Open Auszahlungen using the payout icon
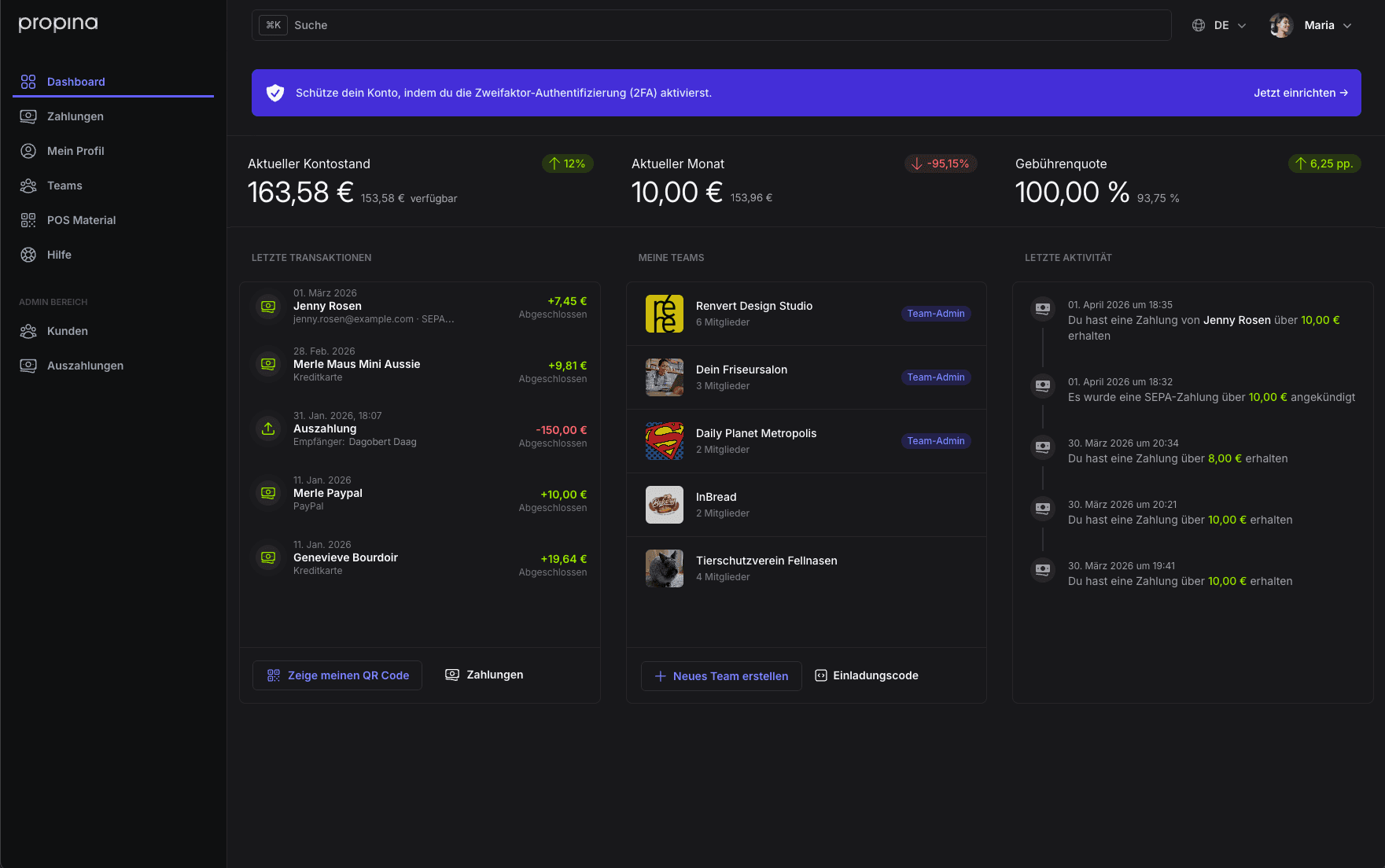This screenshot has width=1385, height=868. click(x=28, y=366)
